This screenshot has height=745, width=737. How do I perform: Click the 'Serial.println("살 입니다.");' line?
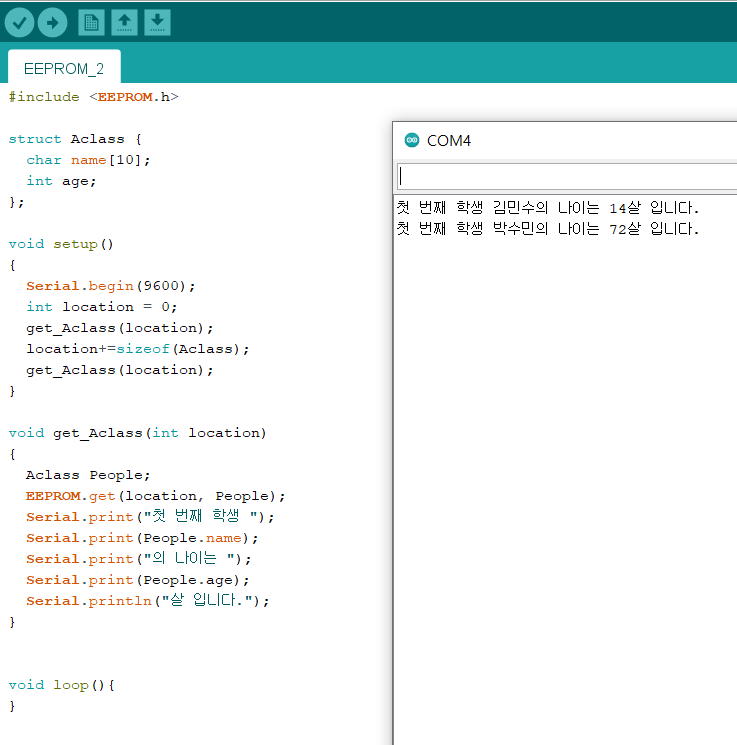148,601
